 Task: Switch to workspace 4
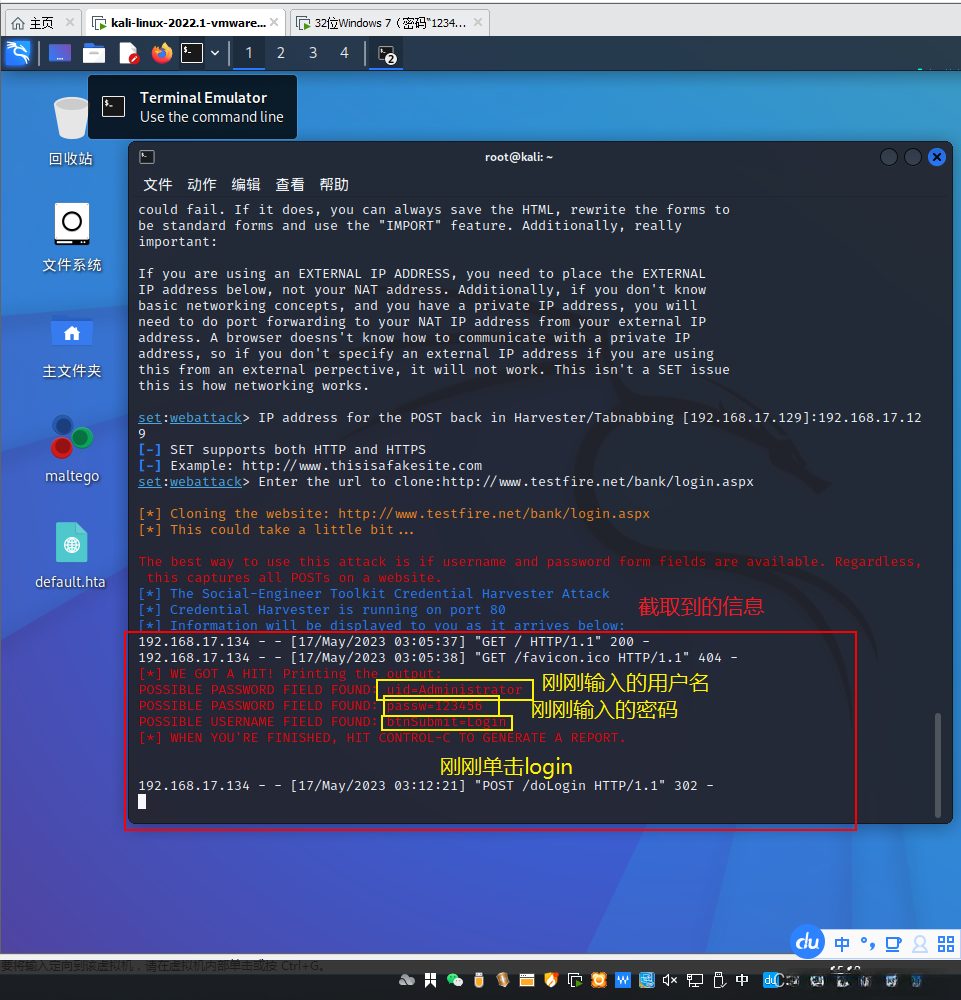(x=344, y=53)
